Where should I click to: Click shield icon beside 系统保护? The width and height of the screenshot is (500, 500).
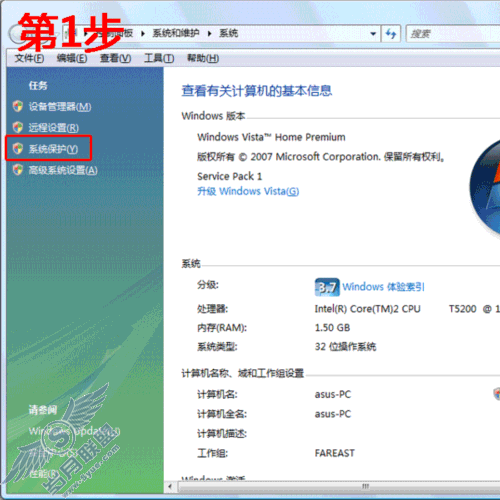click(18, 149)
